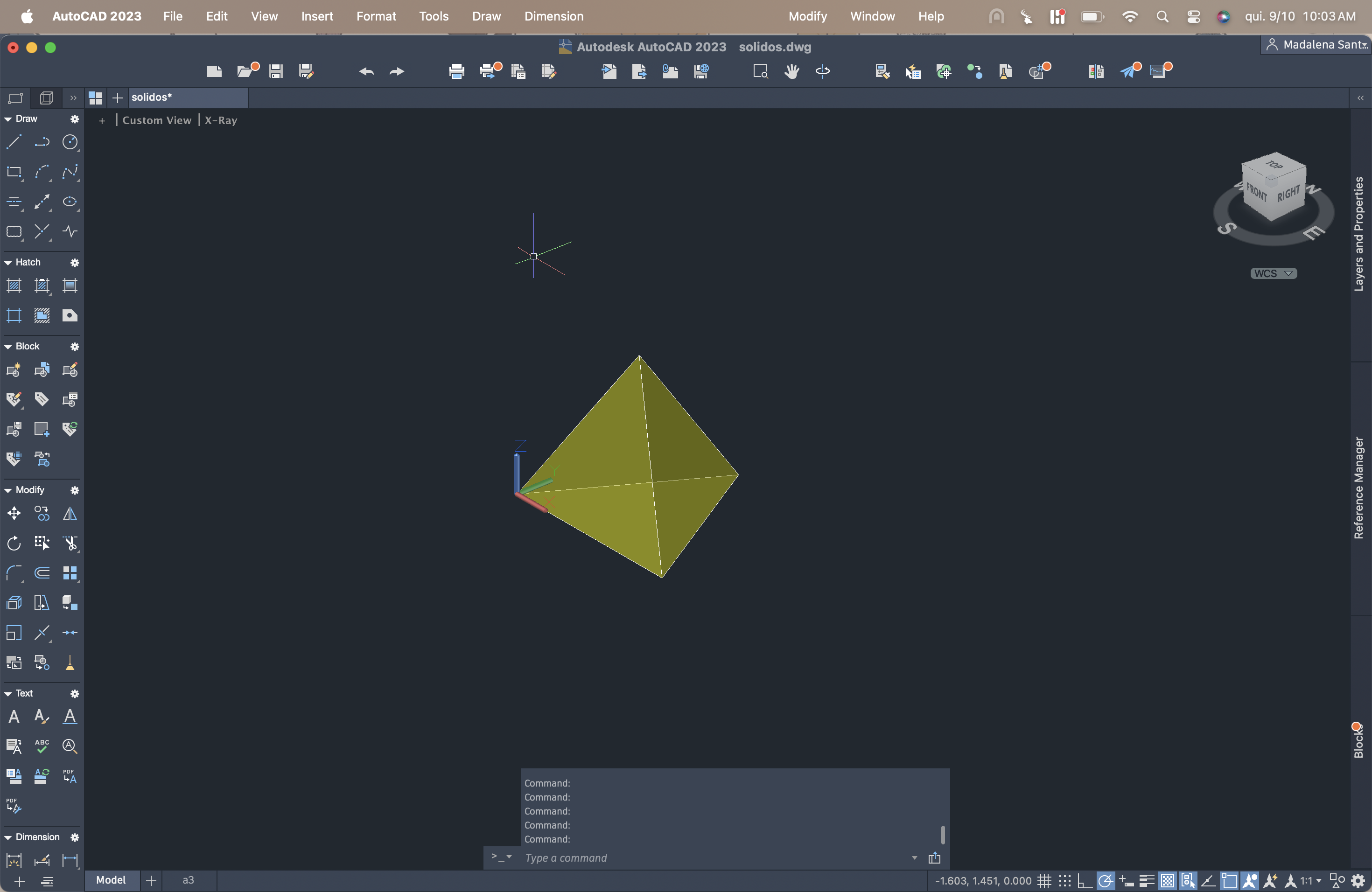The height and width of the screenshot is (892, 1372).
Task: Click the X-Ray visual style label
Action: (221, 120)
